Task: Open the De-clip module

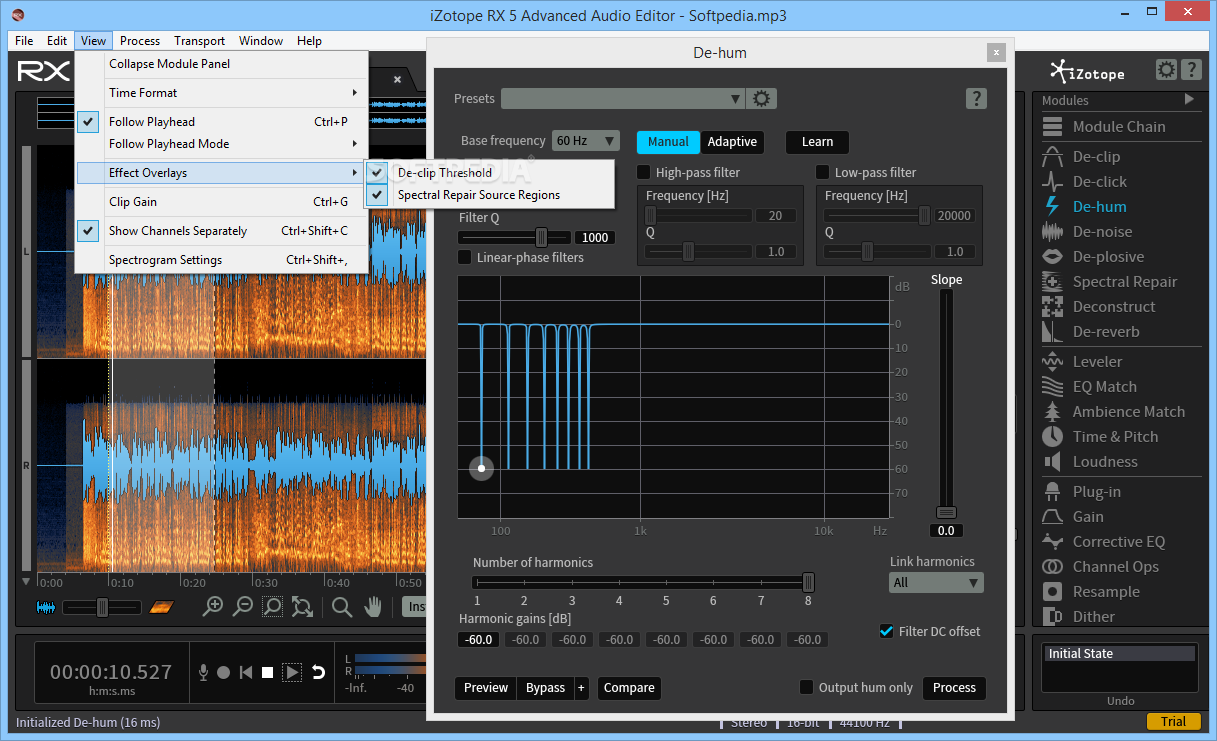Action: 1096,157
